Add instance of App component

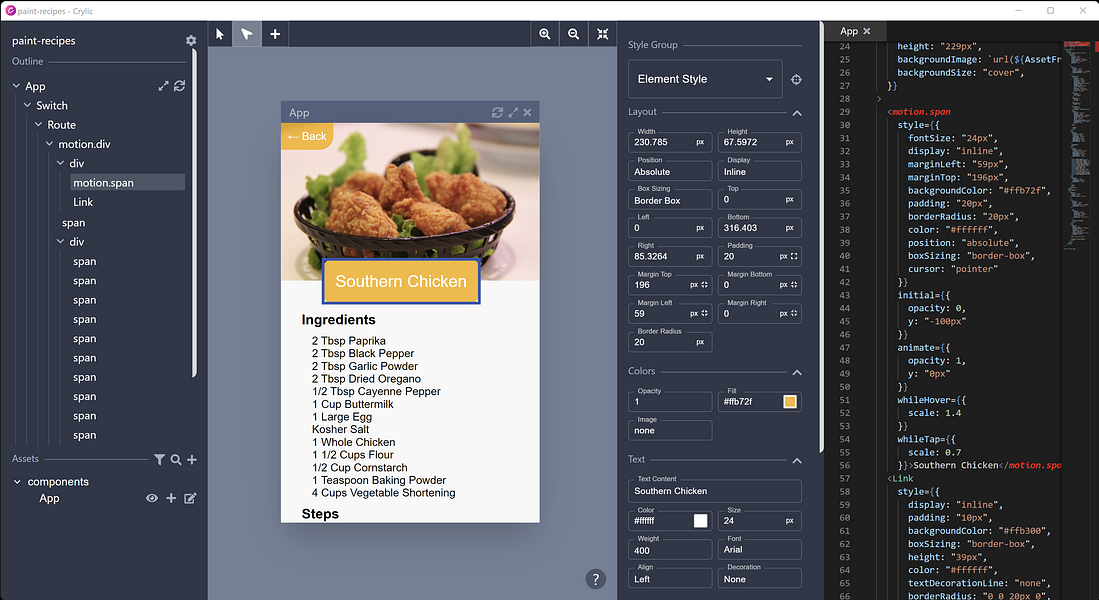(x=171, y=498)
